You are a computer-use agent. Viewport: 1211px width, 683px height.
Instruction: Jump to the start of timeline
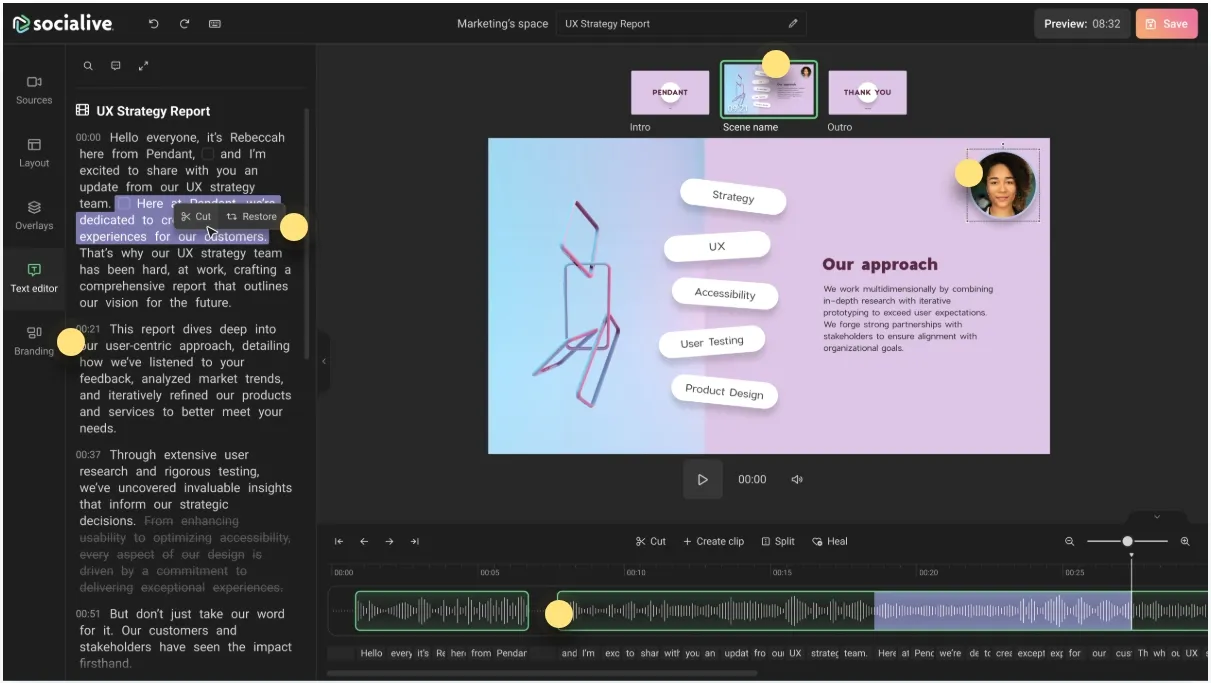click(x=339, y=541)
